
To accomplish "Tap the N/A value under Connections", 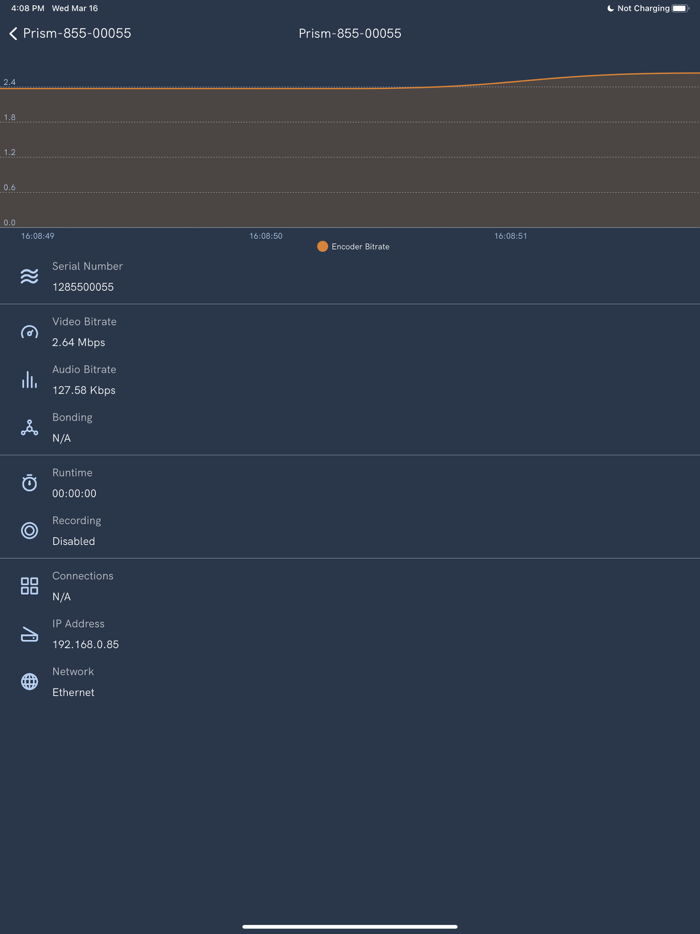I will pos(61,597).
